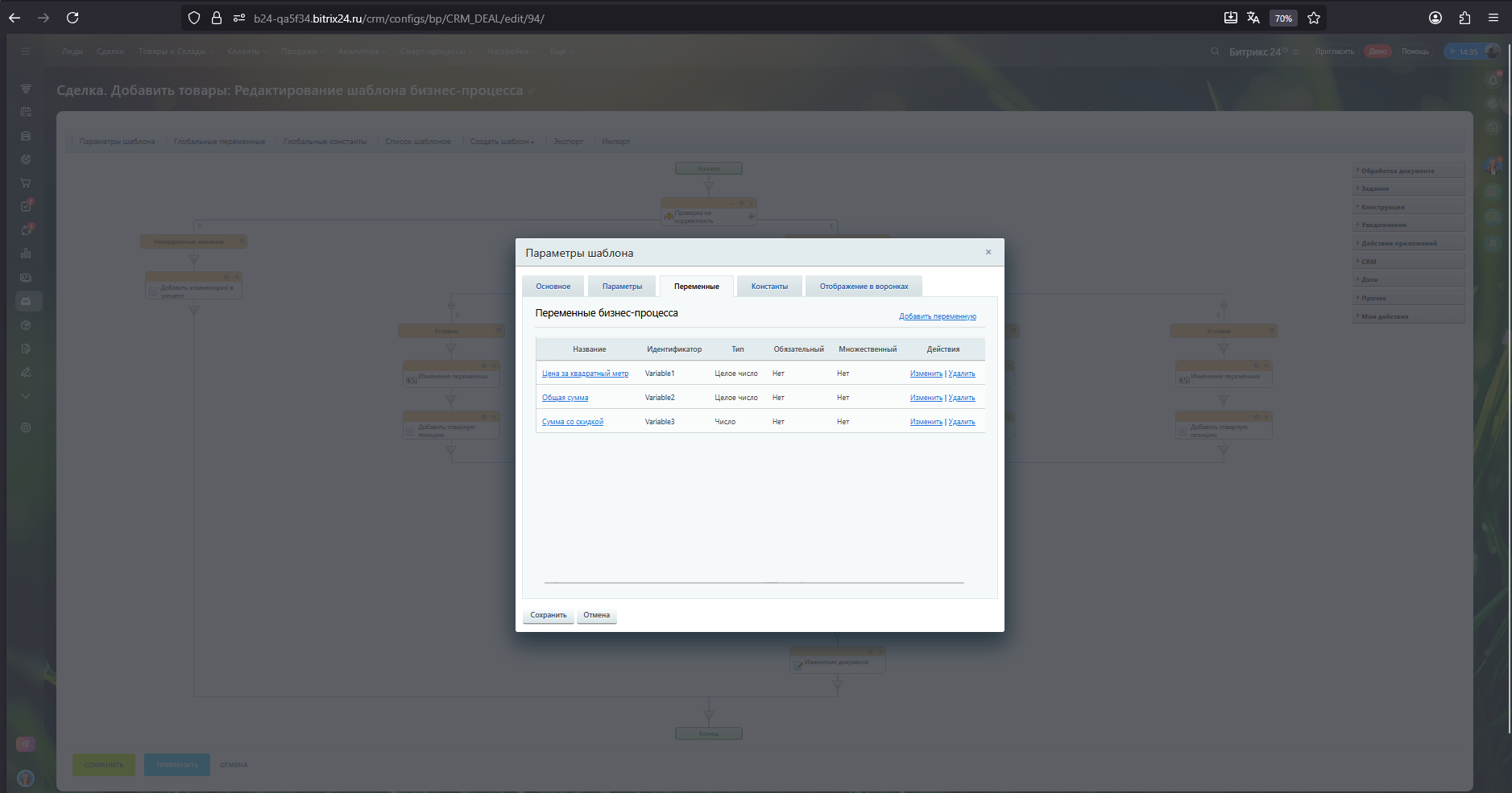This screenshot has height=793, width=1512.
Task: Close the Параметры шаблона dialog
Action: tap(988, 252)
